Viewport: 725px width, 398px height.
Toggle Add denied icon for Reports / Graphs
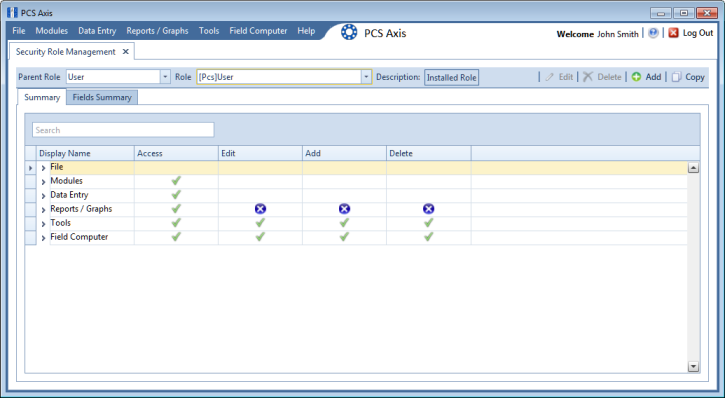tap(344, 209)
